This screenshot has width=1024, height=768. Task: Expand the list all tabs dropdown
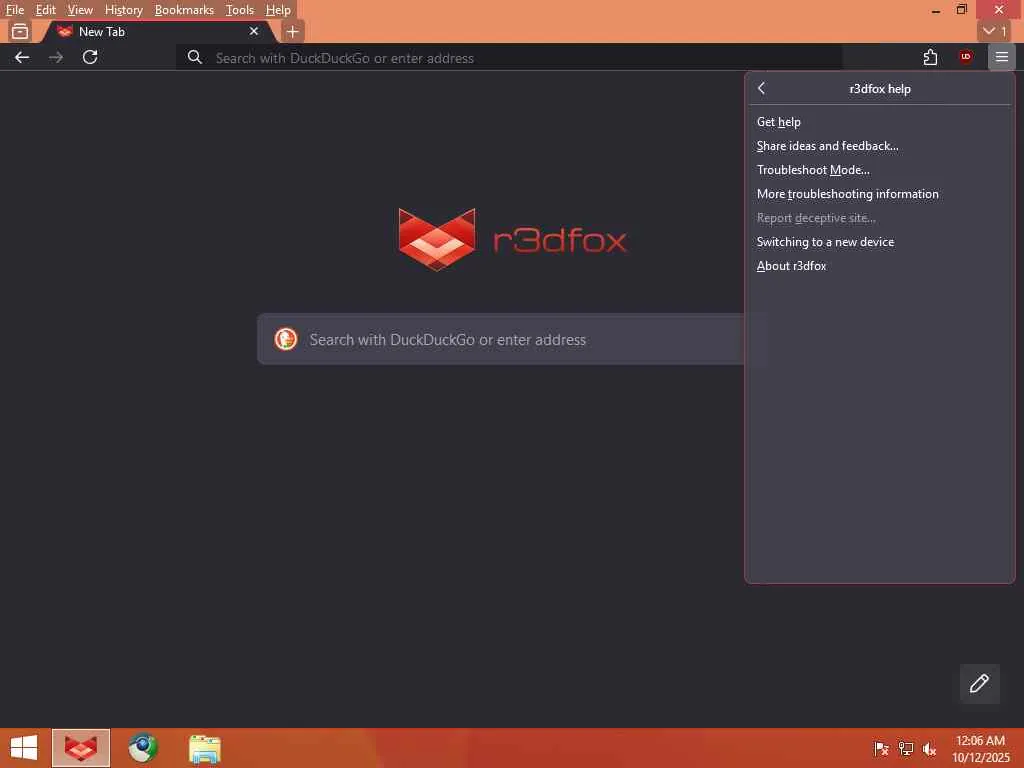995,31
